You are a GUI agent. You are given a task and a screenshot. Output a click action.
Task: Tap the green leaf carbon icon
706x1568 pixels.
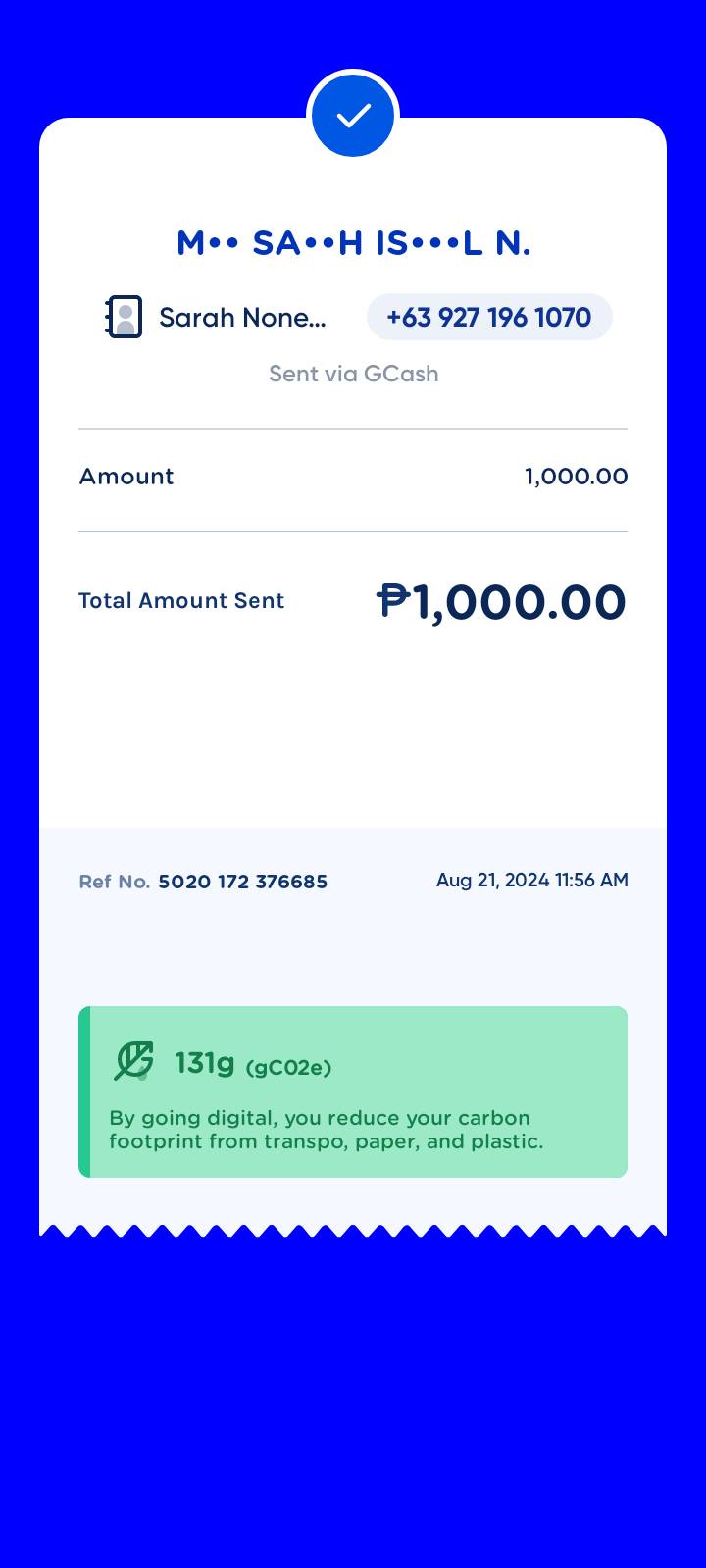point(134,1061)
